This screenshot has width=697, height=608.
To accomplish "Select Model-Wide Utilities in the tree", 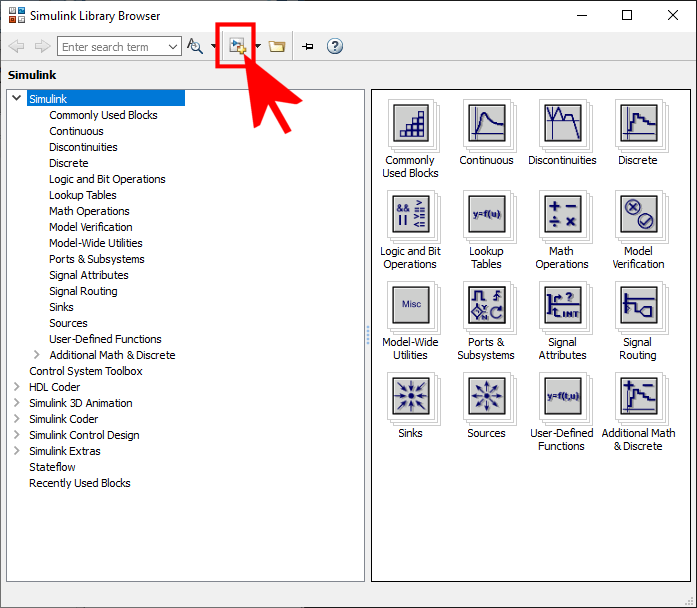I will [96, 243].
